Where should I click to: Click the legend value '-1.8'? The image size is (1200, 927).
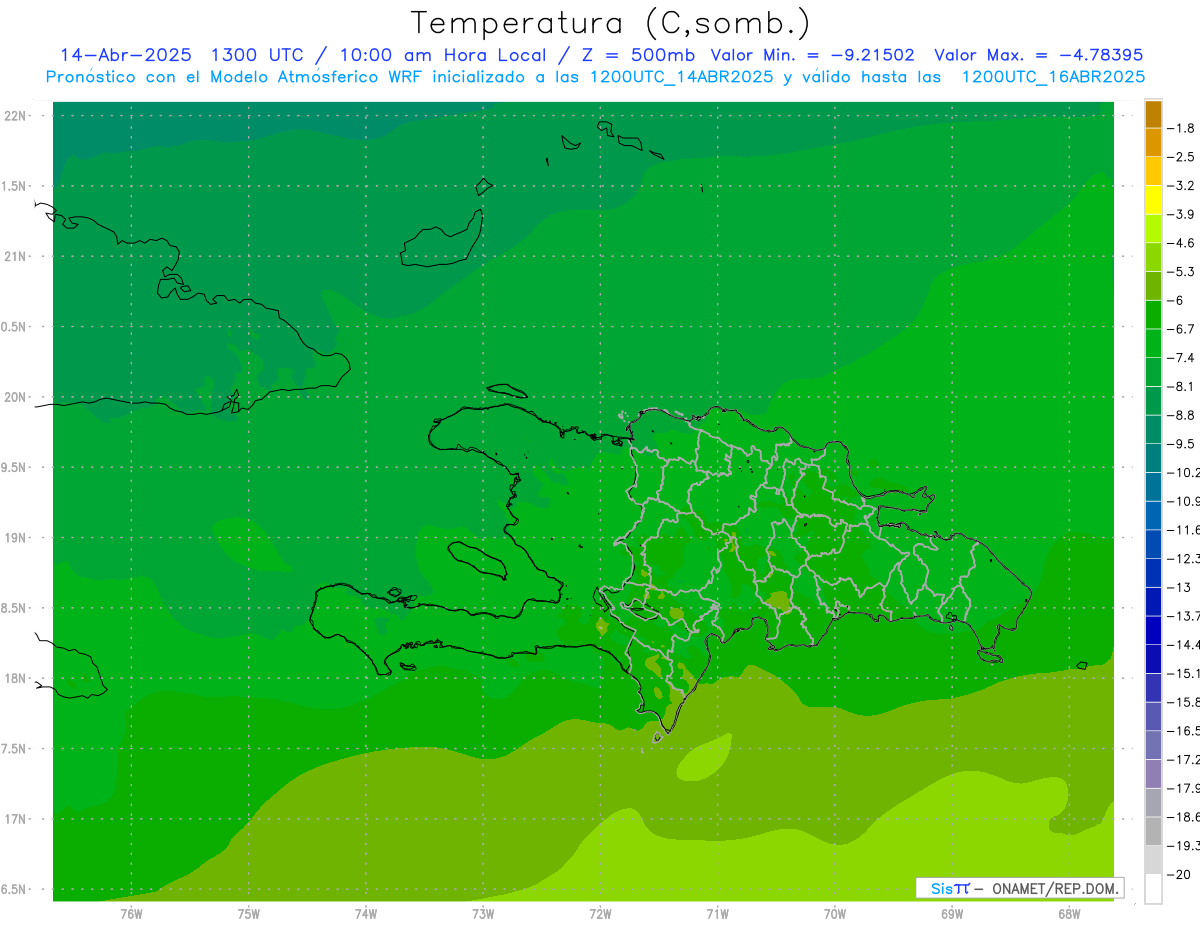pyautogui.click(x=1181, y=128)
